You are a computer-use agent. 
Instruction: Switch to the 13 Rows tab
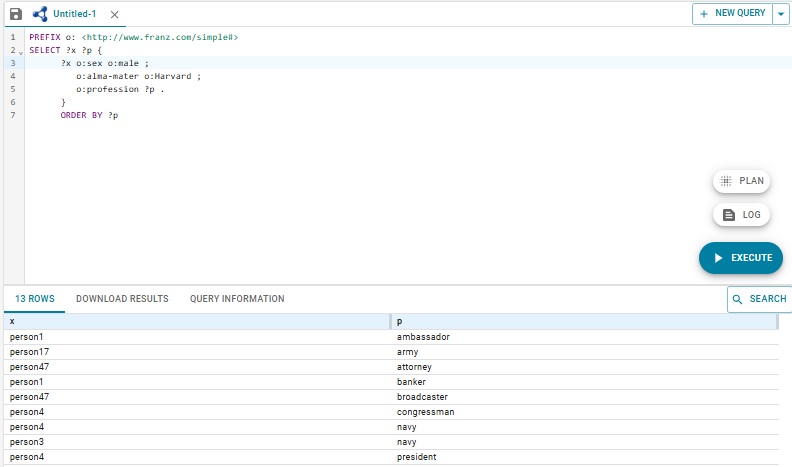(x=35, y=299)
